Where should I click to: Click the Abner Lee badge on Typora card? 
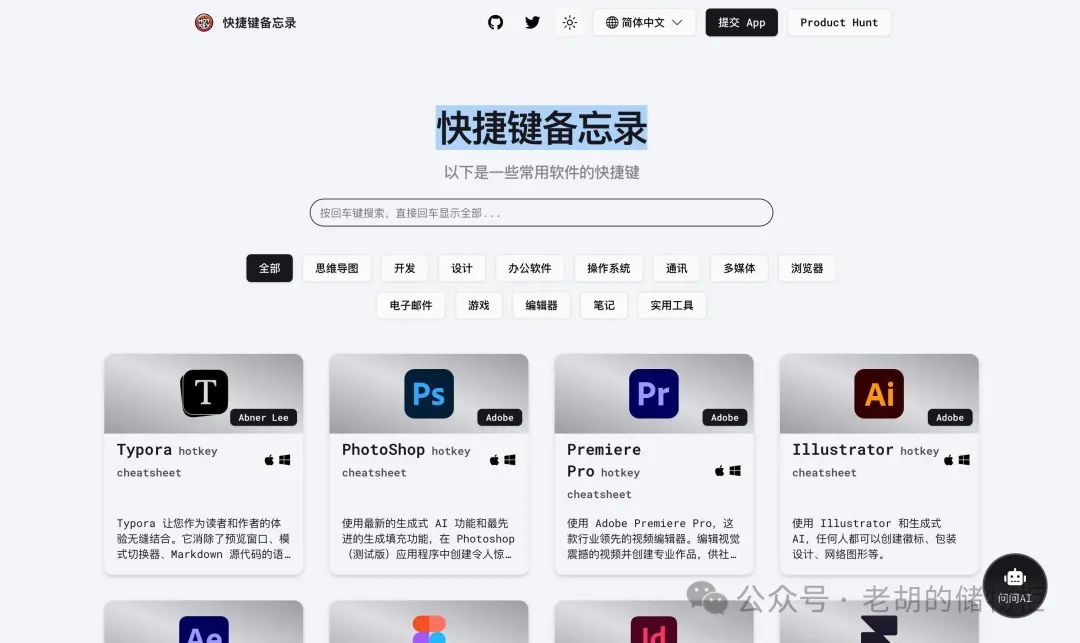point(263,418)
